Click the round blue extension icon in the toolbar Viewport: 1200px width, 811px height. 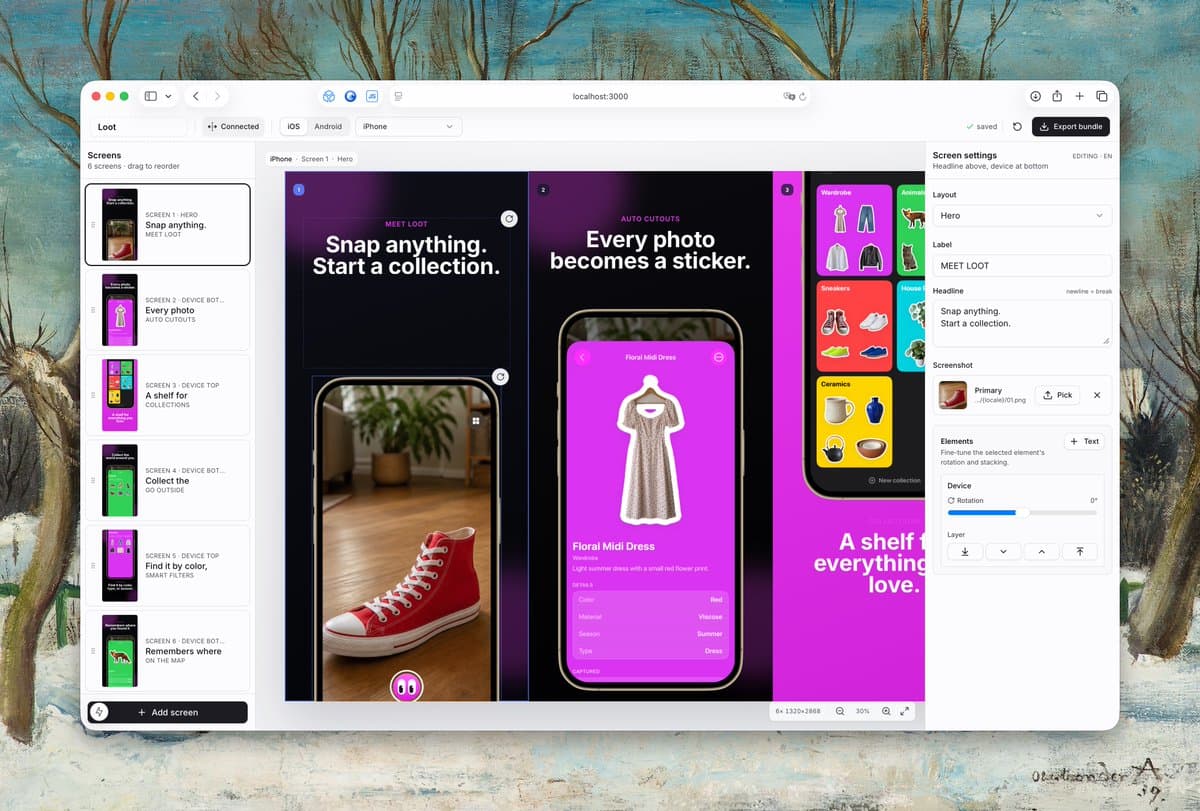[350, 96]
